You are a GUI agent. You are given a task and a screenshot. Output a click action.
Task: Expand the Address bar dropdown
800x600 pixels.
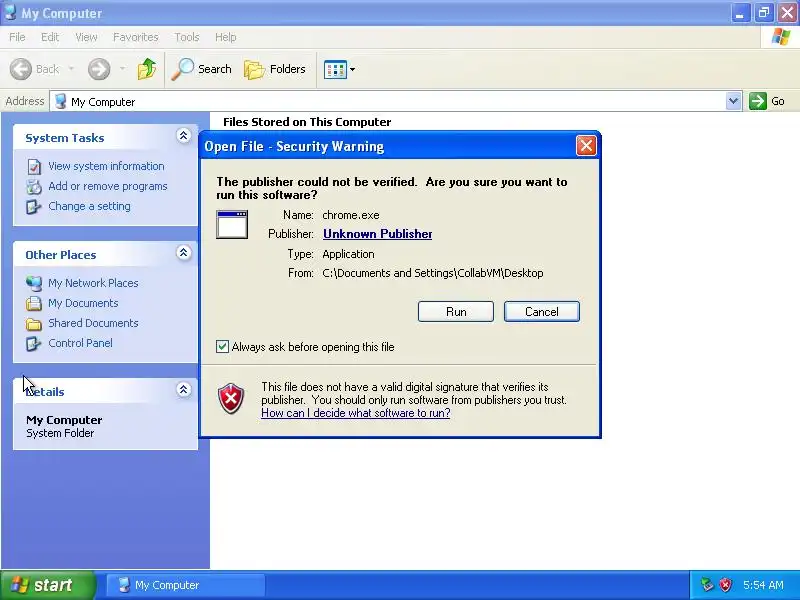[733, 101]
